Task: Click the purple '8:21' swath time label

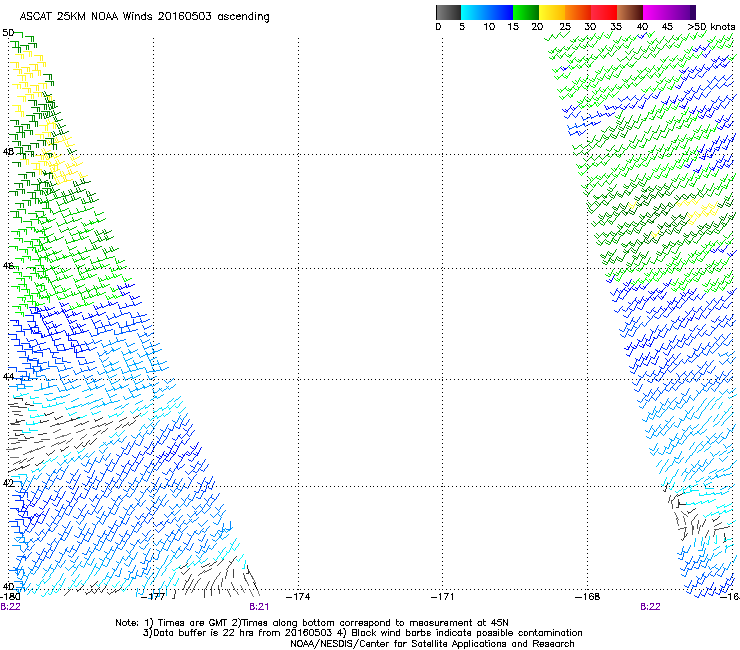Action: [259, 607]
